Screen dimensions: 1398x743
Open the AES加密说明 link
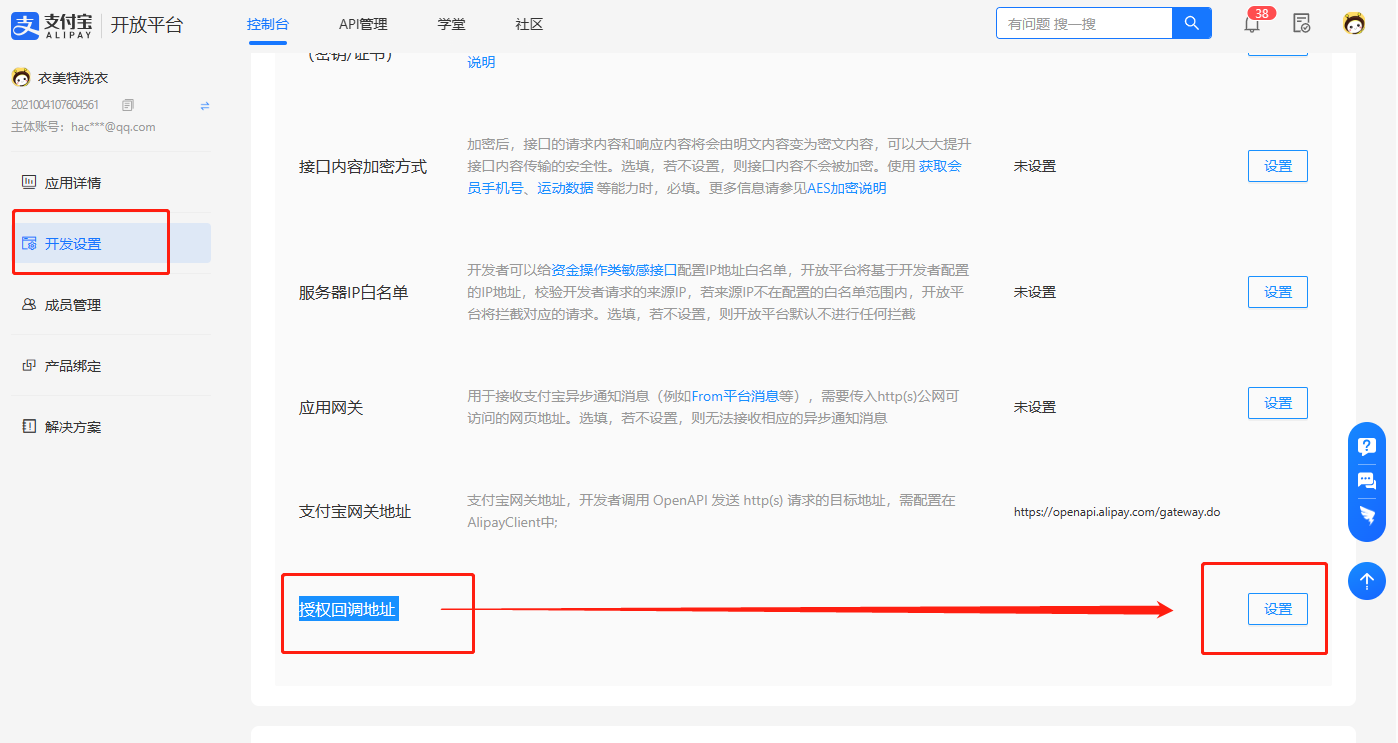(x=846, y=188)
